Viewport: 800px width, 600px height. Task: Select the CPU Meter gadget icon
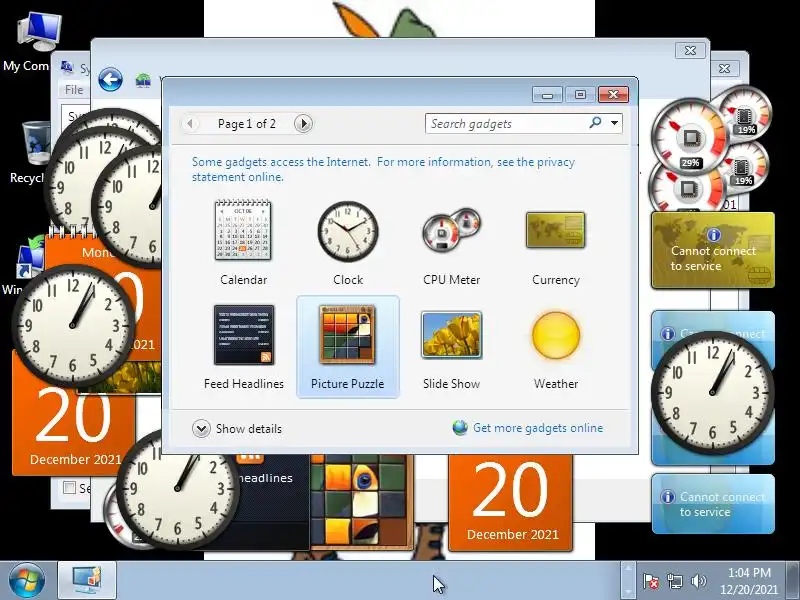[452, 229]
